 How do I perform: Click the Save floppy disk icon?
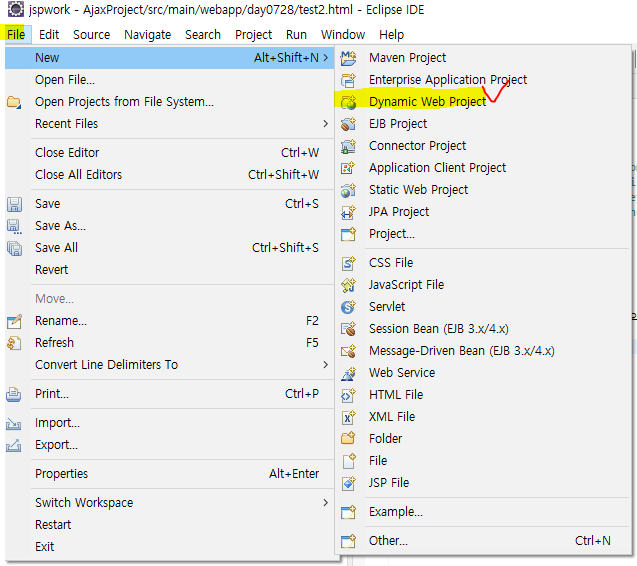pos(14,204)
